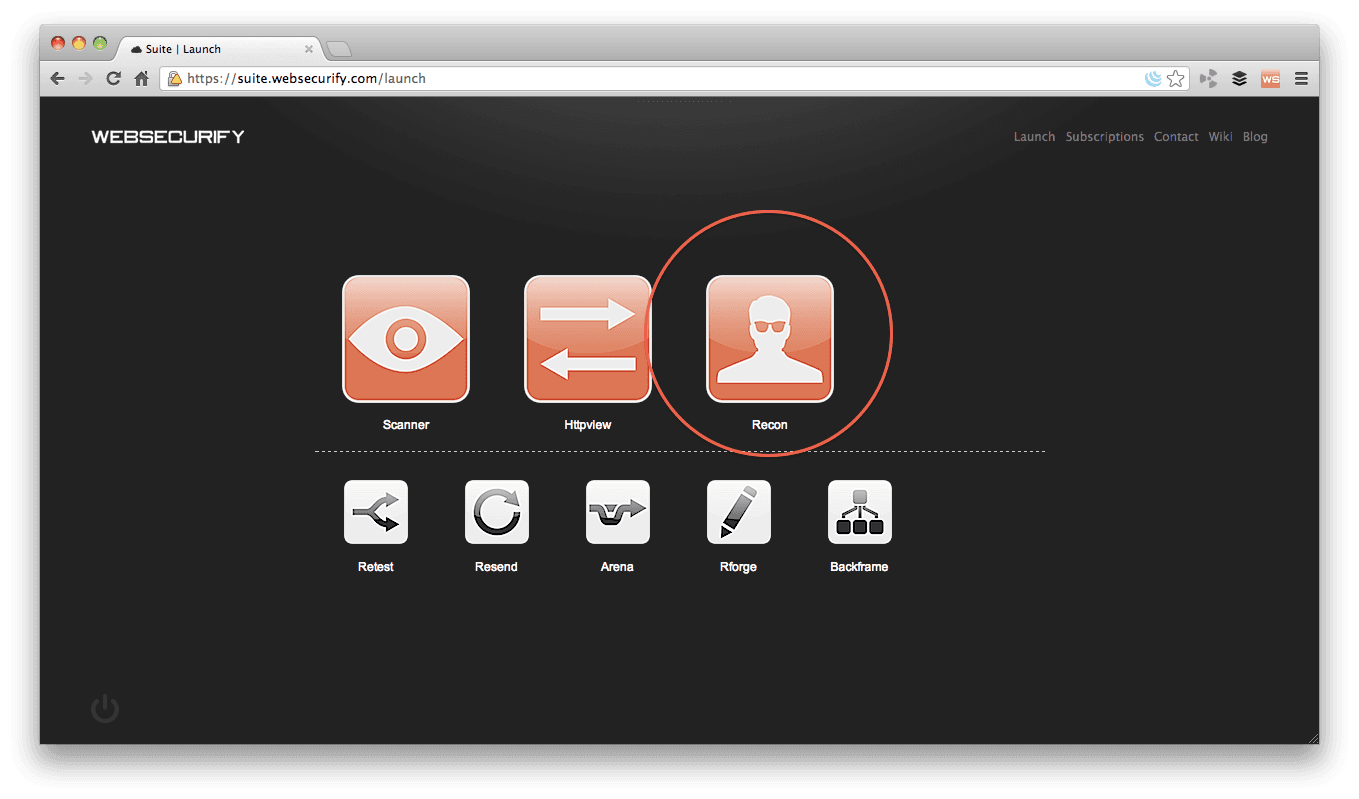Viewport: 1359px width, 799px height.
Task: Click the site security lock icon
Action: click(x=174, y=78)
